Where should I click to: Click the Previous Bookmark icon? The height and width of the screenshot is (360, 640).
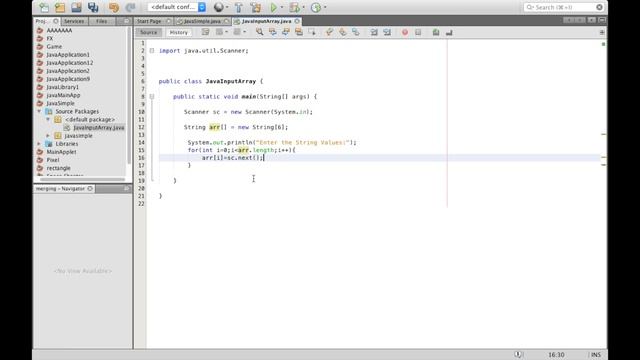coord(329,32)
